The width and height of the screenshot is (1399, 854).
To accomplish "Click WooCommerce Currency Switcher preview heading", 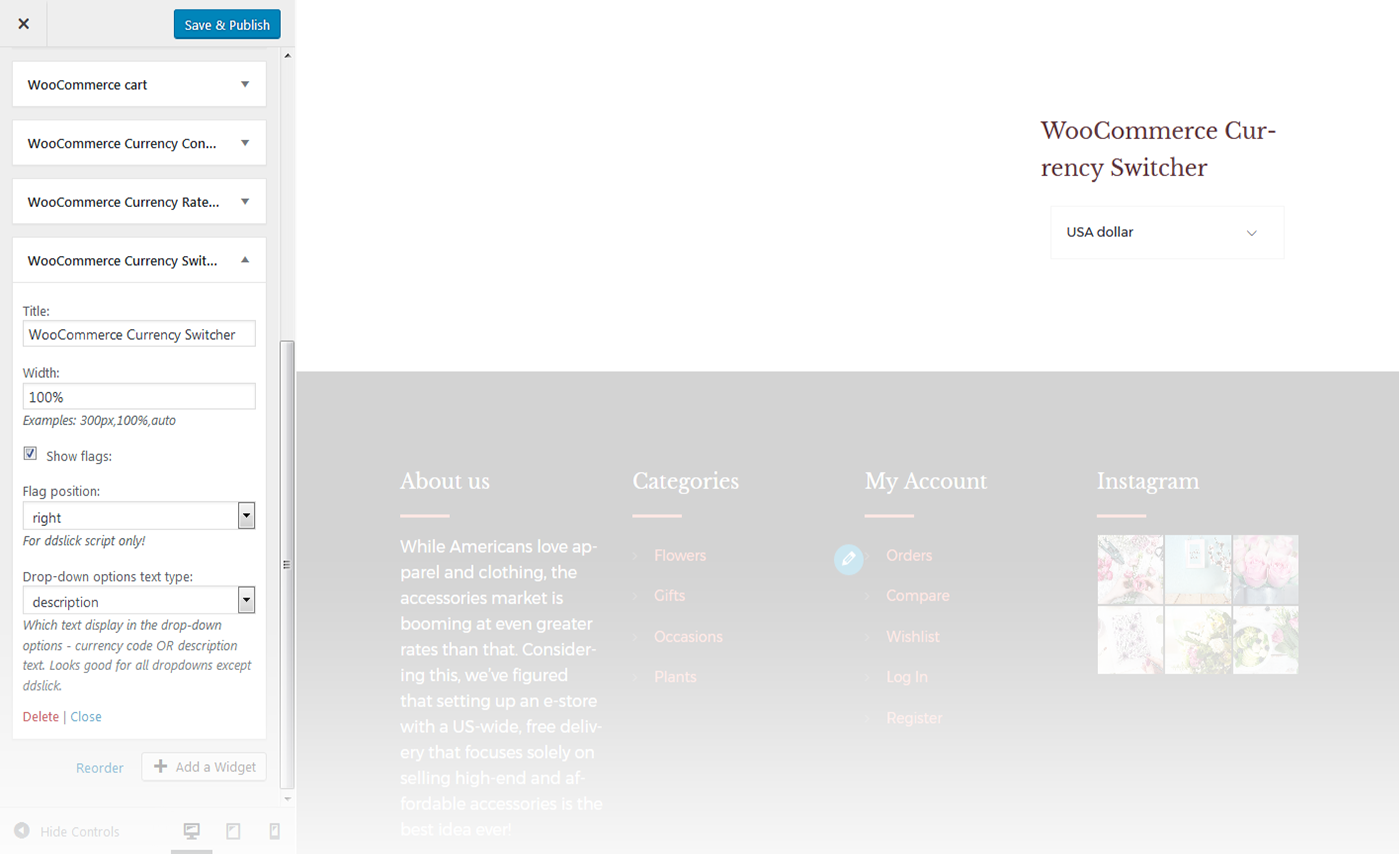I will (x=1158, y=149).
